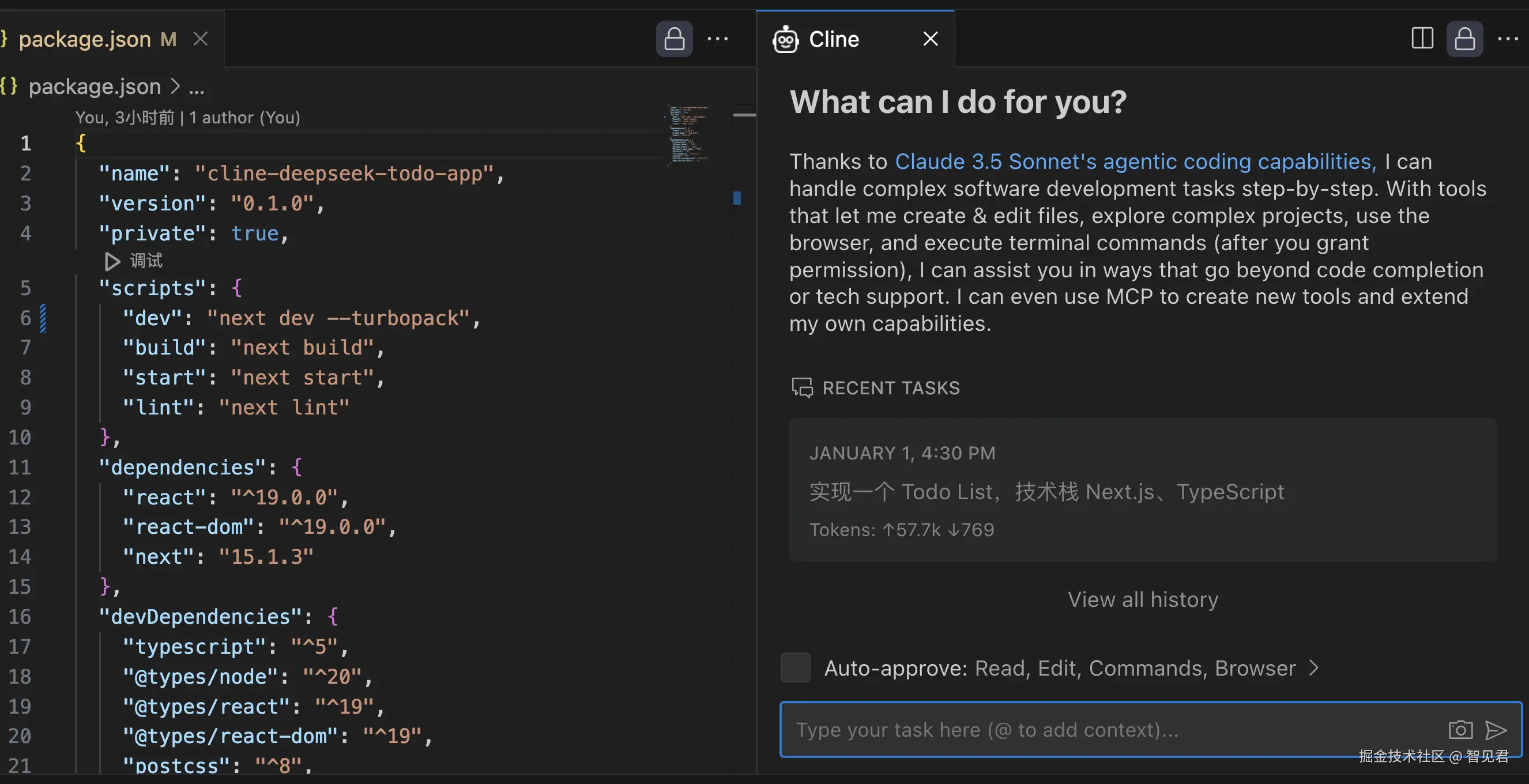This screenshot has width=1529, height=784.
Task: Click the camera icon to attach image
Action: pyautogui.click(x=1460, y=729)
